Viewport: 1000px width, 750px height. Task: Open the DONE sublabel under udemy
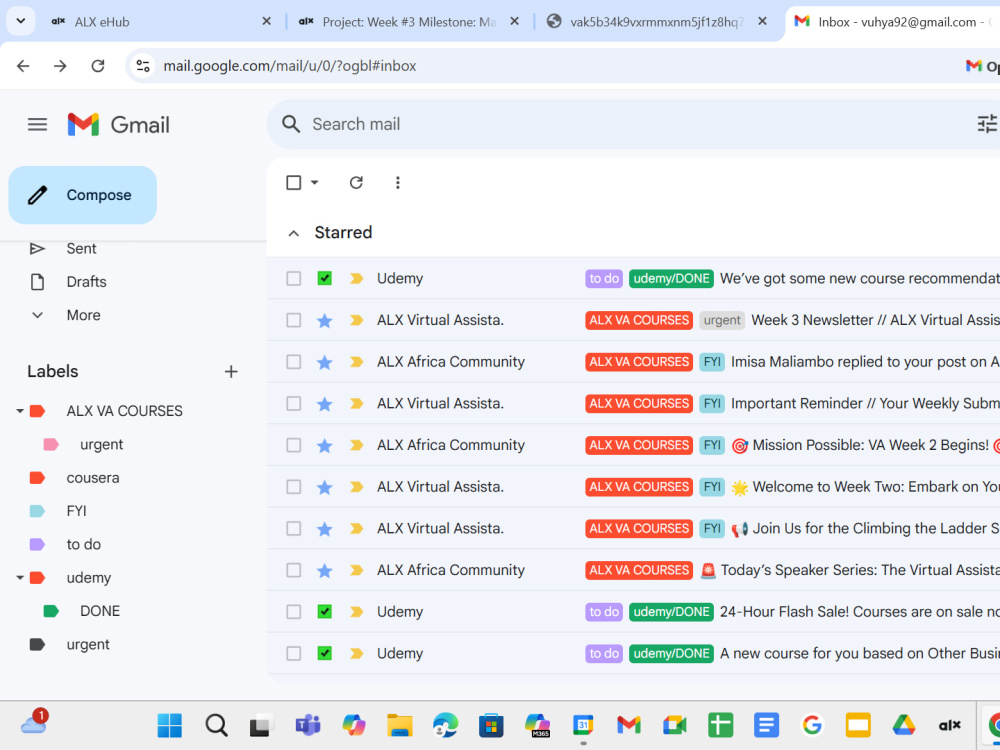(x=100, y=611)
